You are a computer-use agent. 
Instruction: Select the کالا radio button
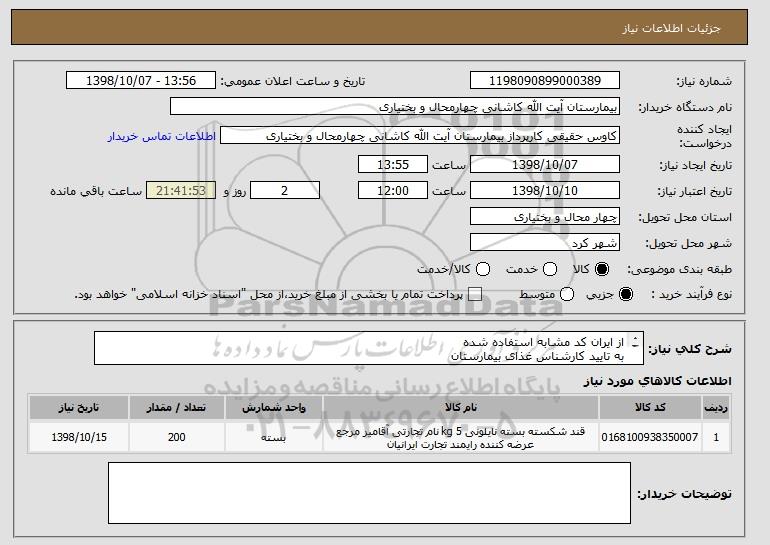(x=602, y=269)
